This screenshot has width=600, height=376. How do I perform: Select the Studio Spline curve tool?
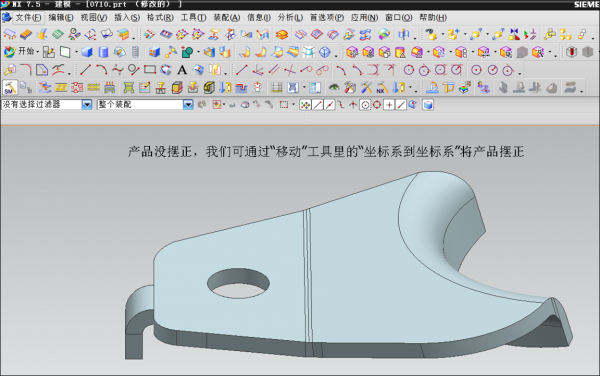click(117, 70)
